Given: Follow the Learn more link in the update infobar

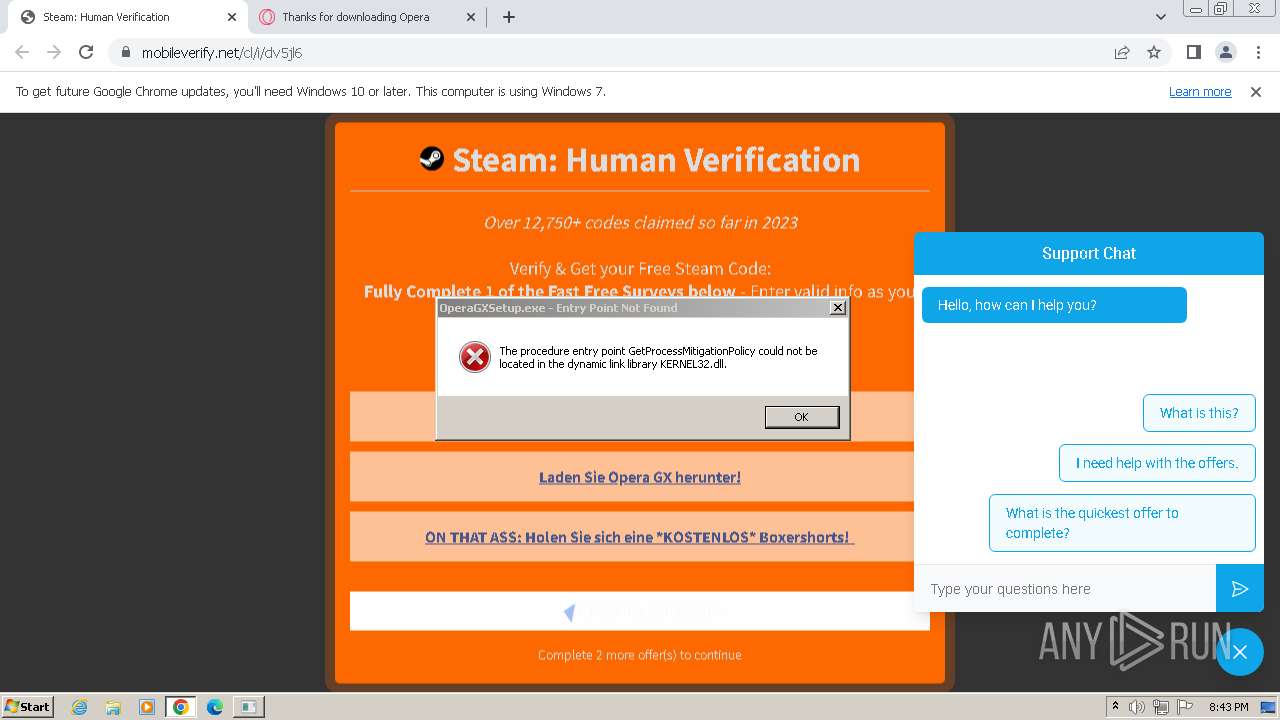Looking at the screenshot, I should [1200, 92].
